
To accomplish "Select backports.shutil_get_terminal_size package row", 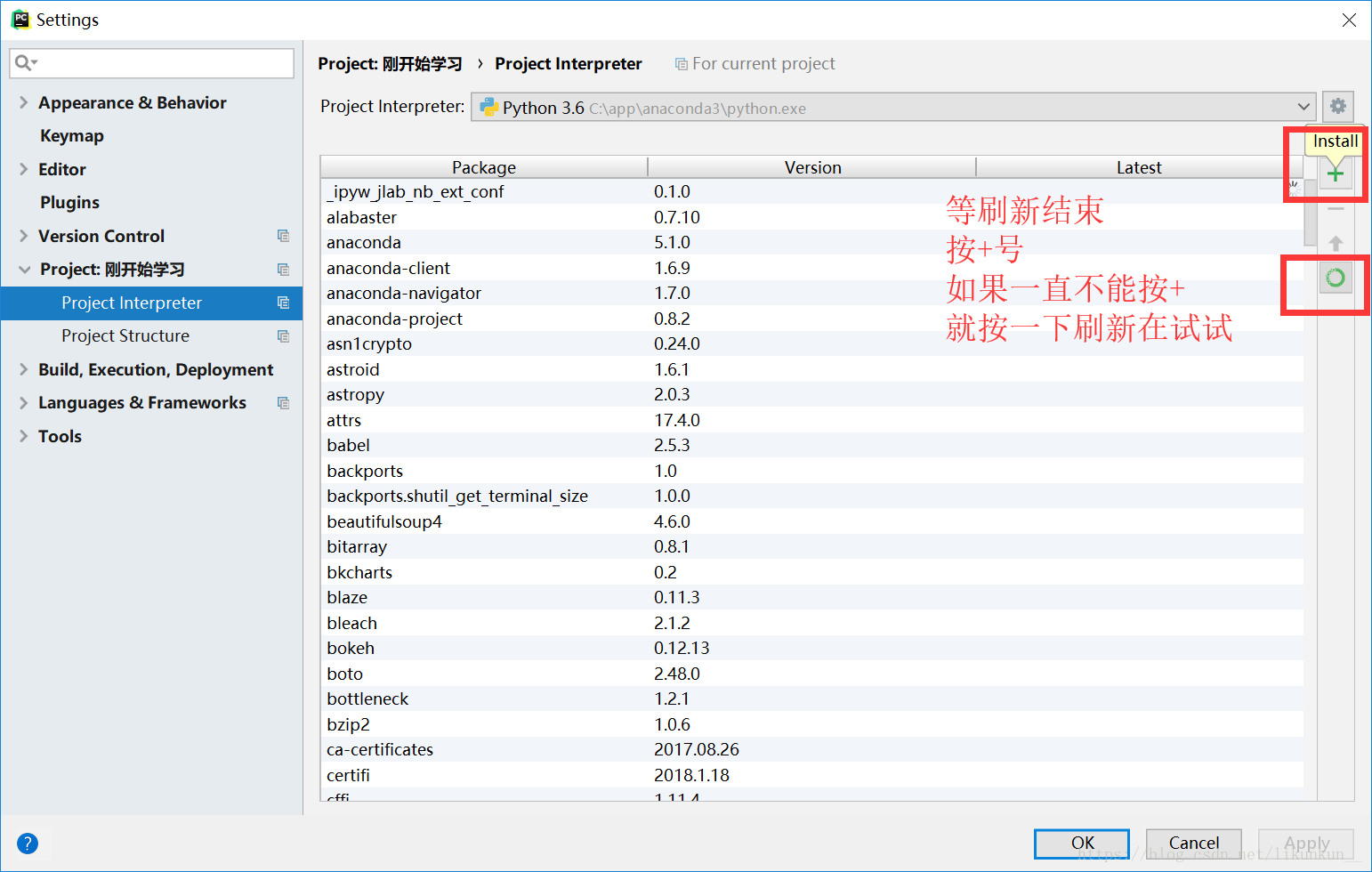I will tap(811, 496).
